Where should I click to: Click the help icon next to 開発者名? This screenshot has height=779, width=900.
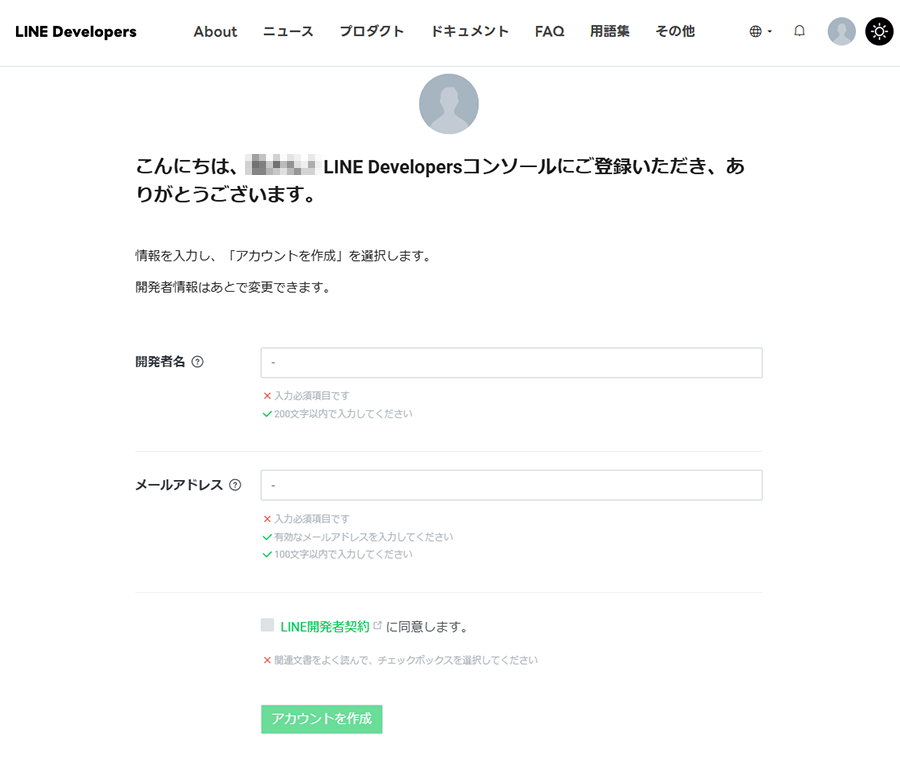pos(197,362)
